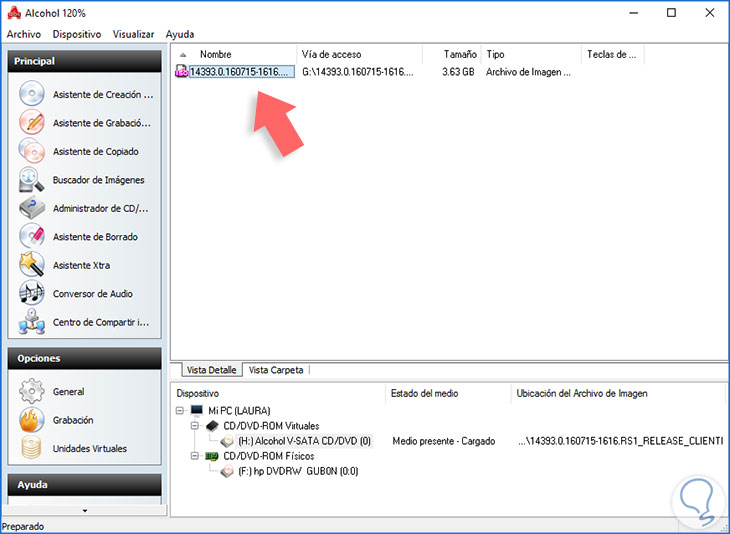Click the Asistente de Creación disc icon

(x=32, y=94)
